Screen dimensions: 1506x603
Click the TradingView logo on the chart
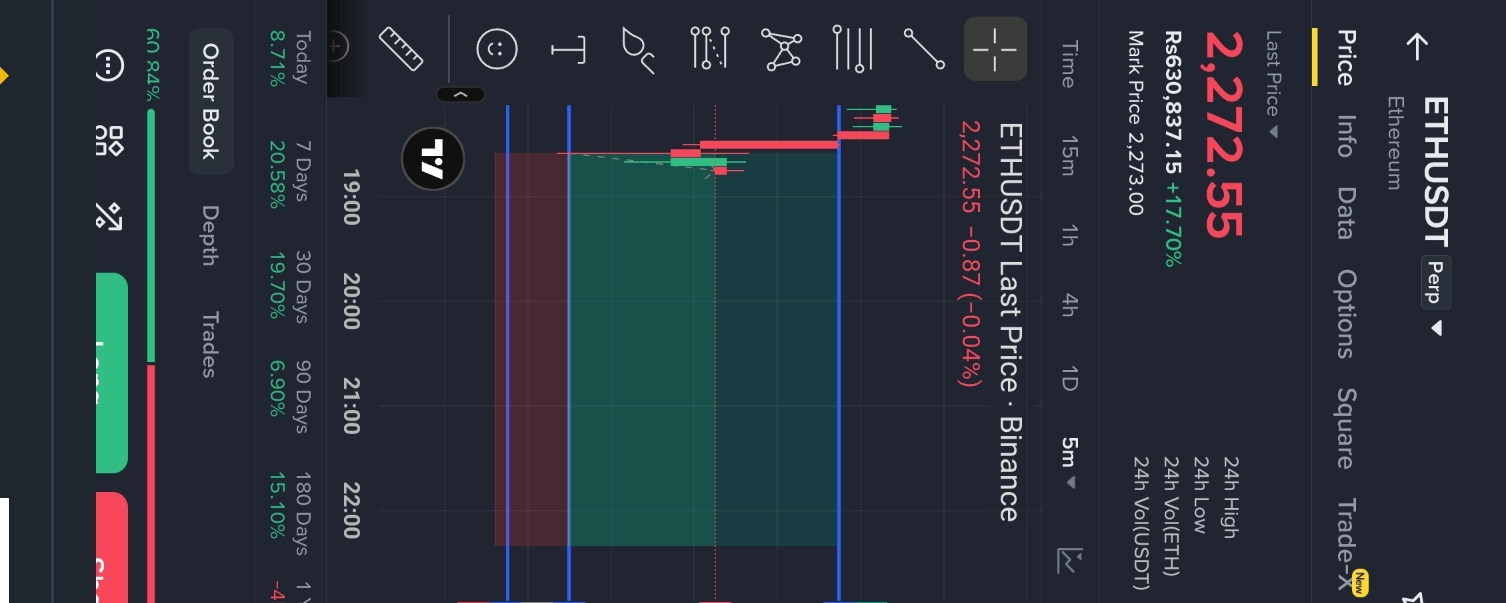[433, 159]
